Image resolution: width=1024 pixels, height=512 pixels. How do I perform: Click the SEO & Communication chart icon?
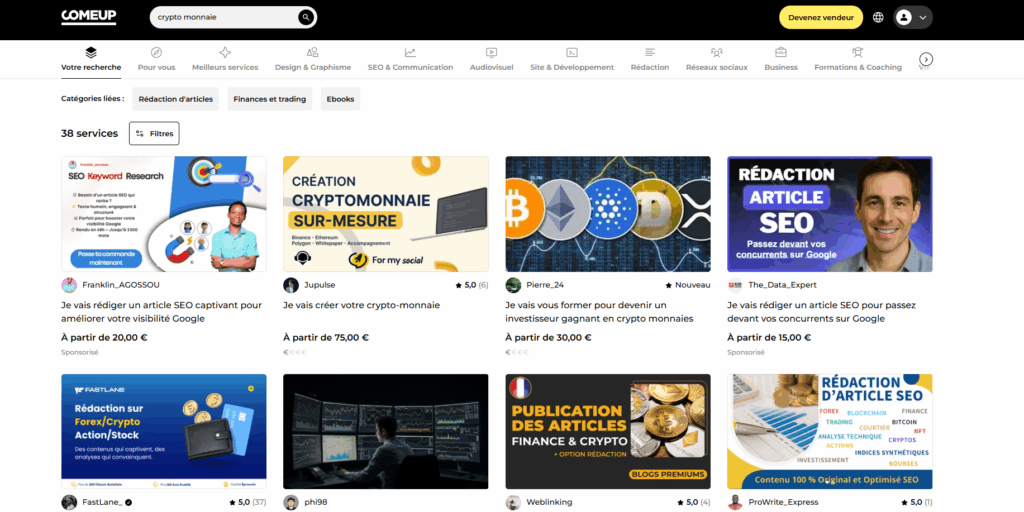[410, 52]
